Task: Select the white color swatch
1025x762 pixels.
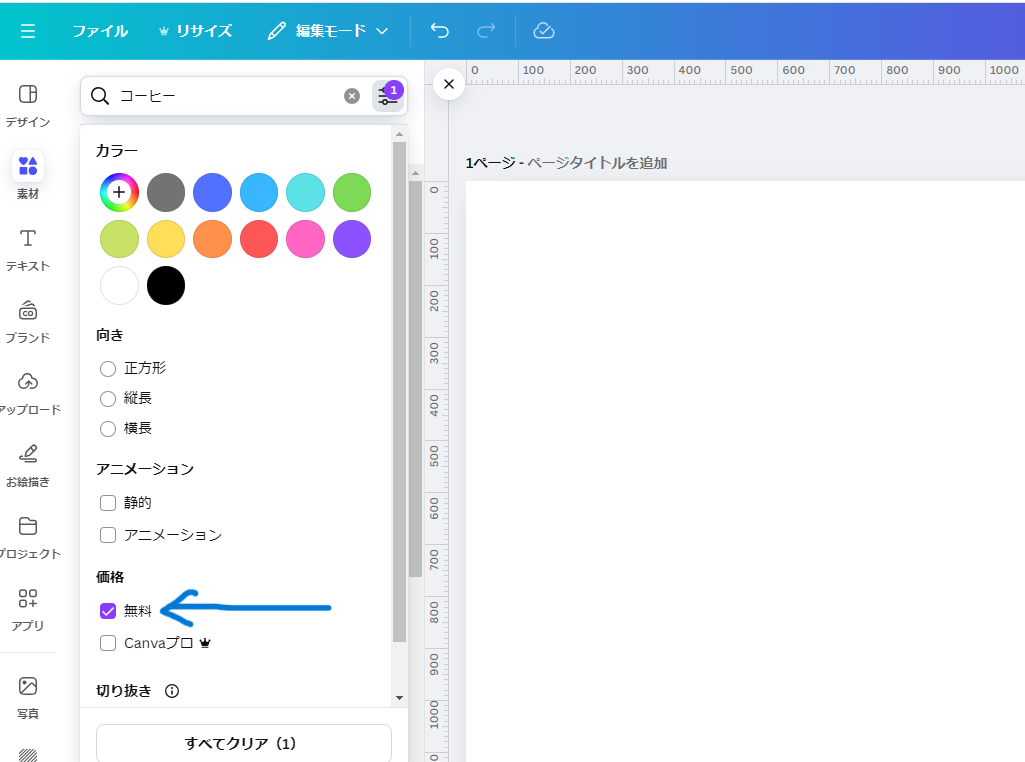Action: [x=119, y=285]
